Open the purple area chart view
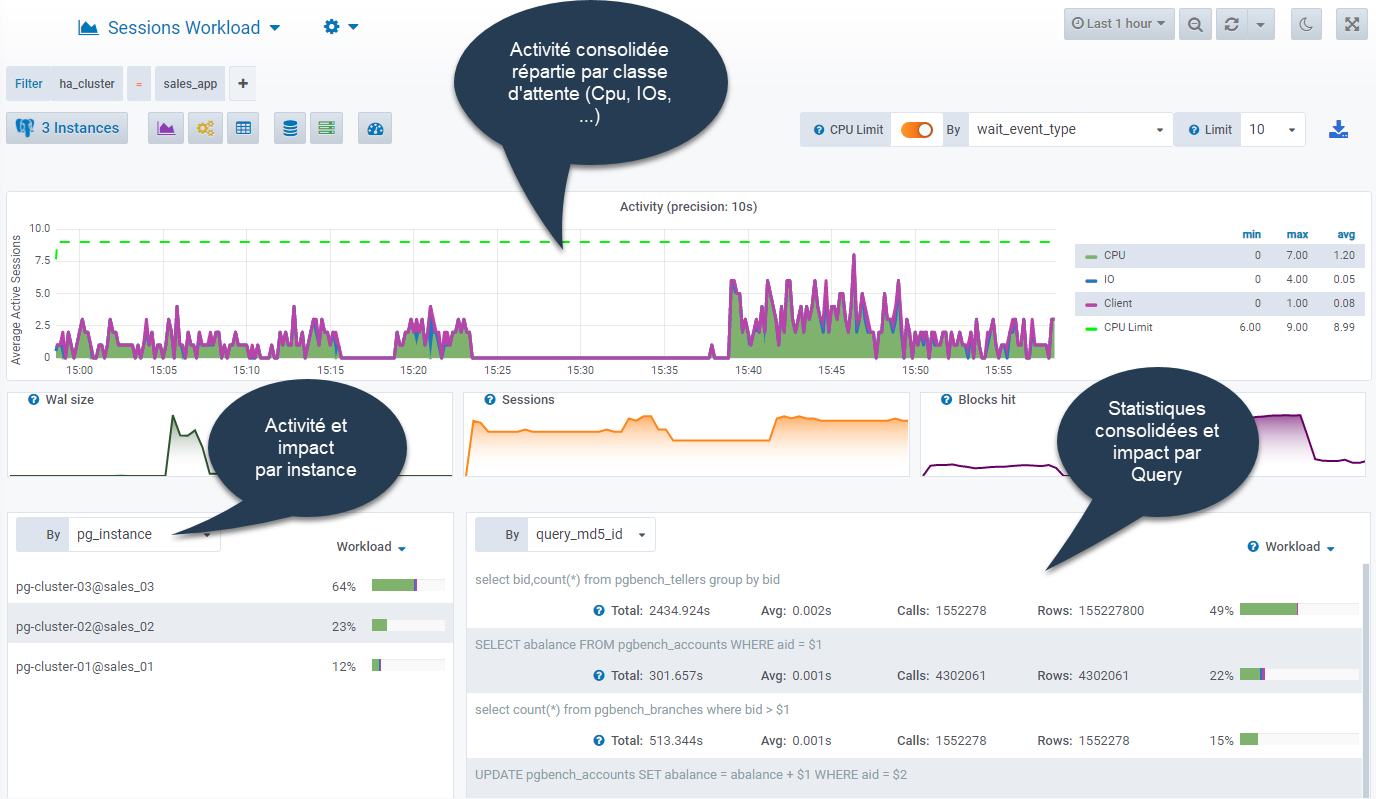Image resolution: width=1376 pixels, height=799 pixels. [166, 128]
